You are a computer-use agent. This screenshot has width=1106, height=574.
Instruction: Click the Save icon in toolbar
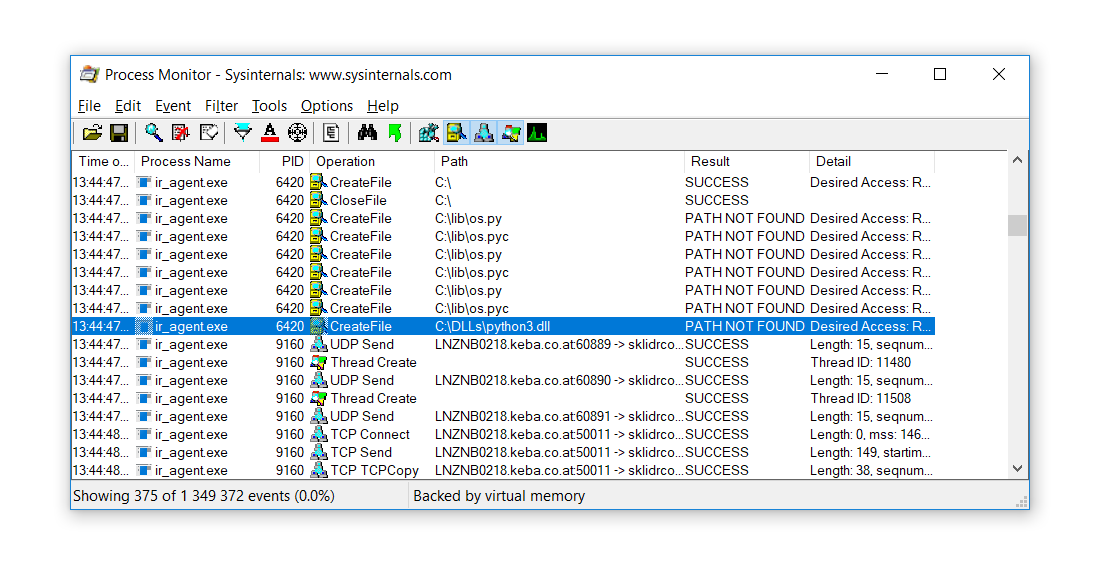(x=118, y=133)
